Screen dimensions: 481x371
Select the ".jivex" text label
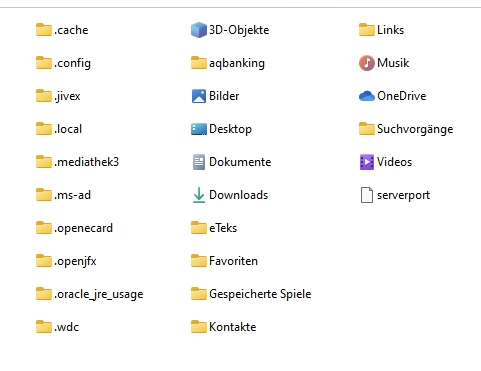pyautogui.click(x=67, y=96)
